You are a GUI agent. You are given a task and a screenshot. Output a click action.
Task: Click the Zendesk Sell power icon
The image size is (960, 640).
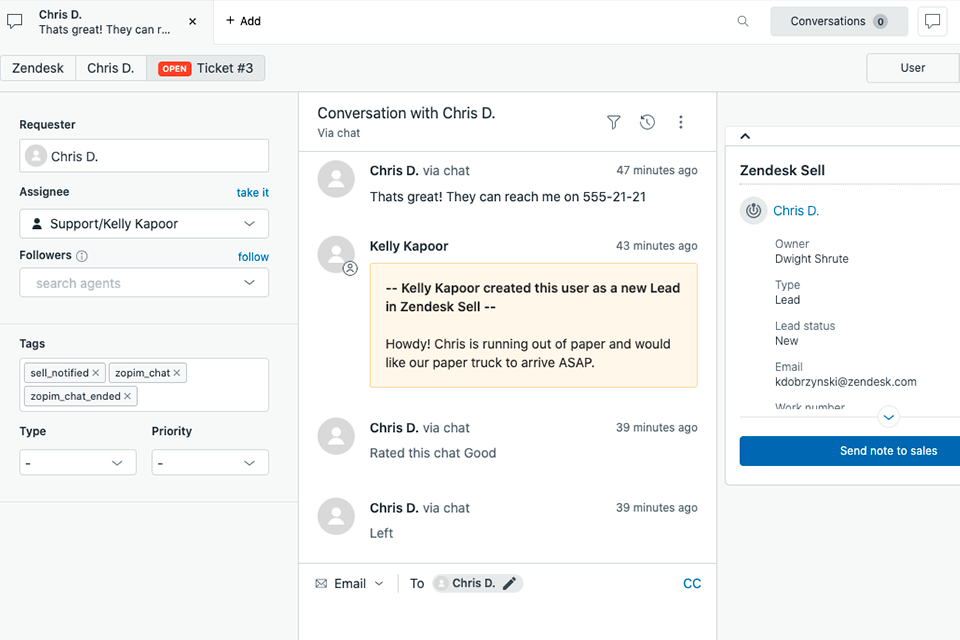coord(754,211)
